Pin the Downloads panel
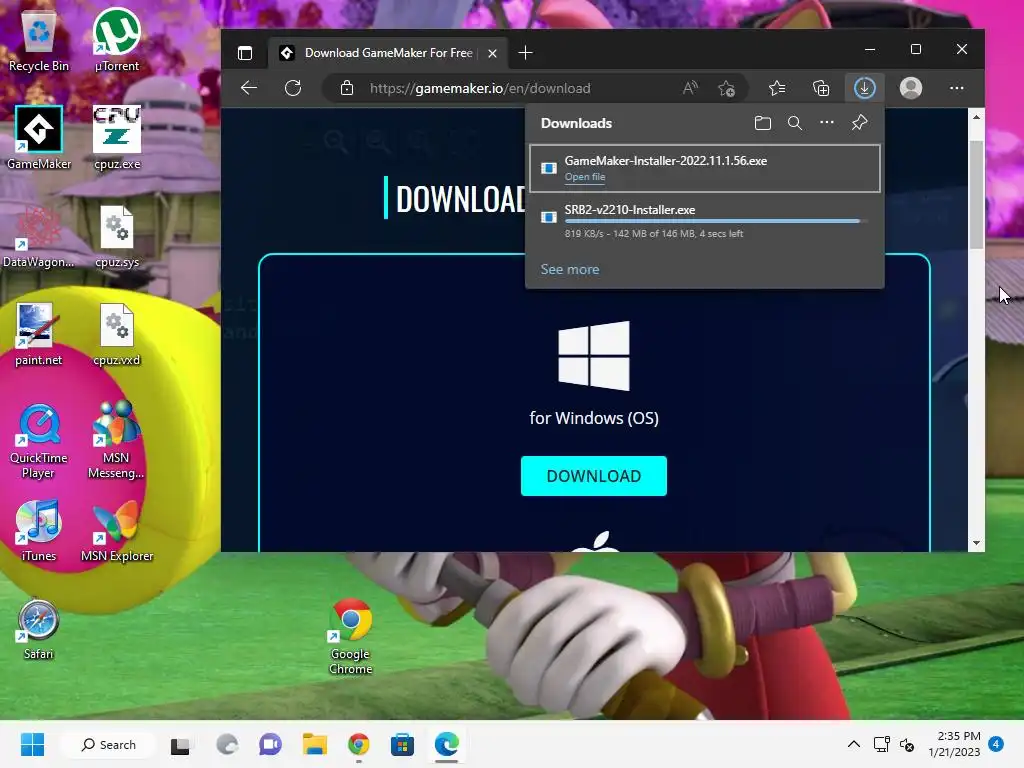Screen dimensions: 1024x768 tap(859, 123)
